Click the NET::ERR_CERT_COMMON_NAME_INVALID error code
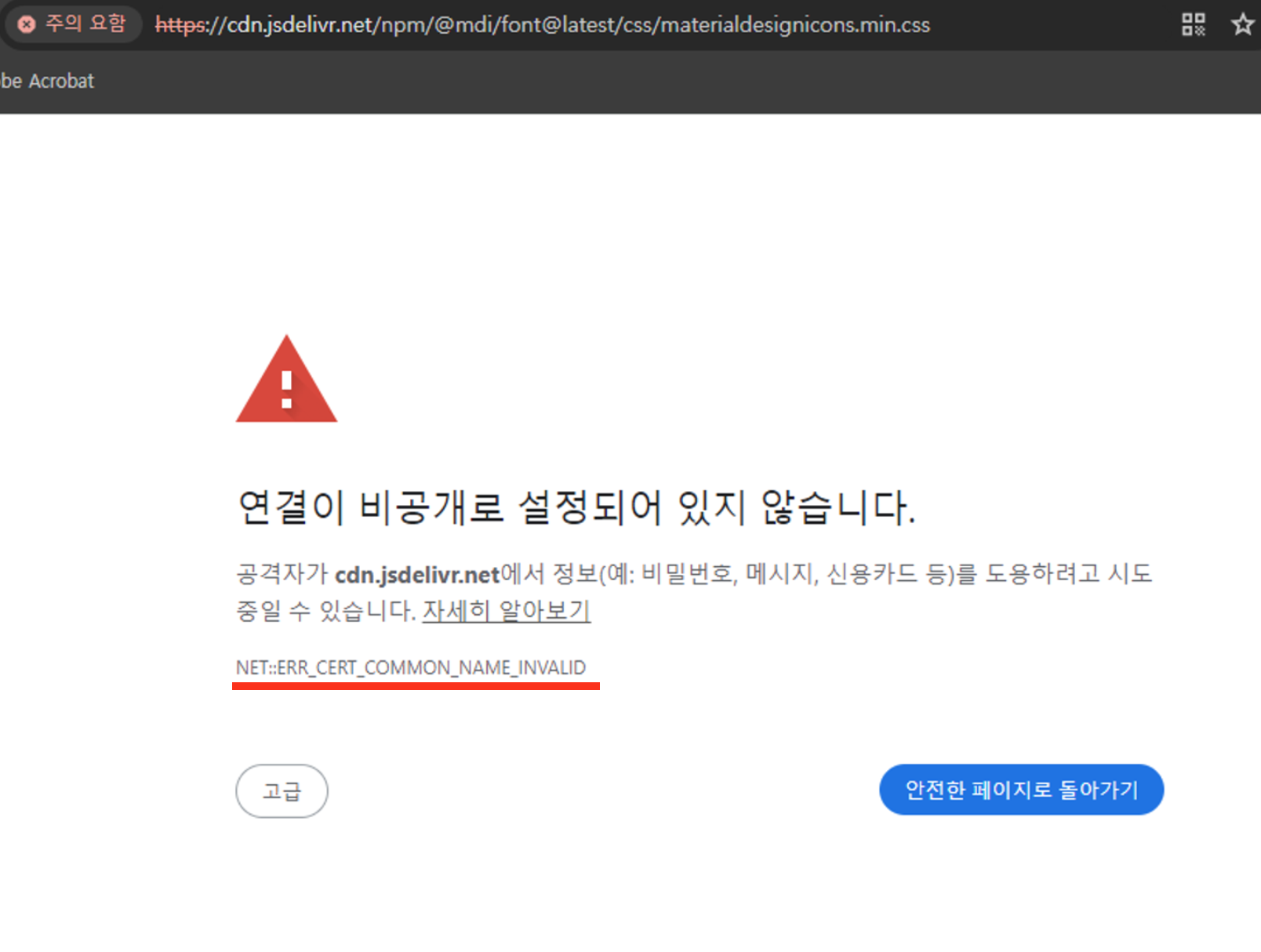 coord(411,667)
